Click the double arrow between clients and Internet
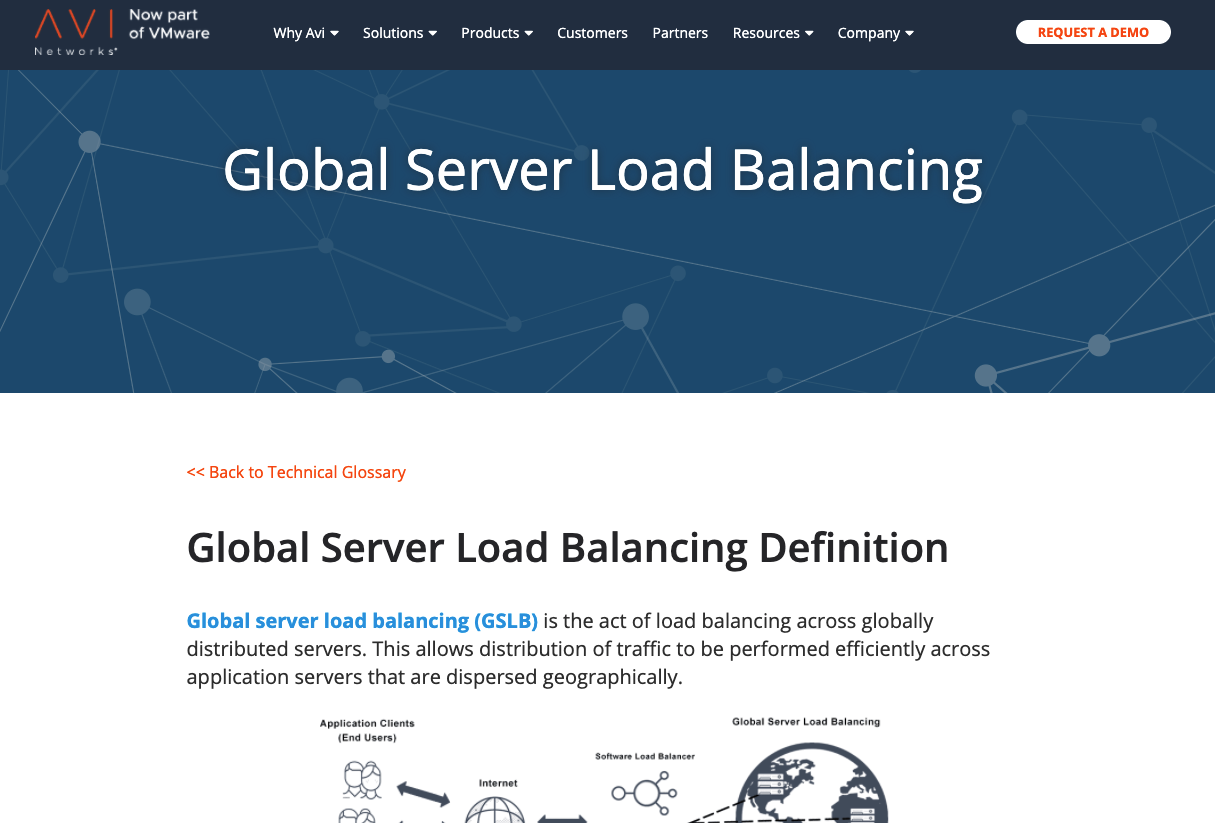This screenshot has height=823, width=1215. 424,795
